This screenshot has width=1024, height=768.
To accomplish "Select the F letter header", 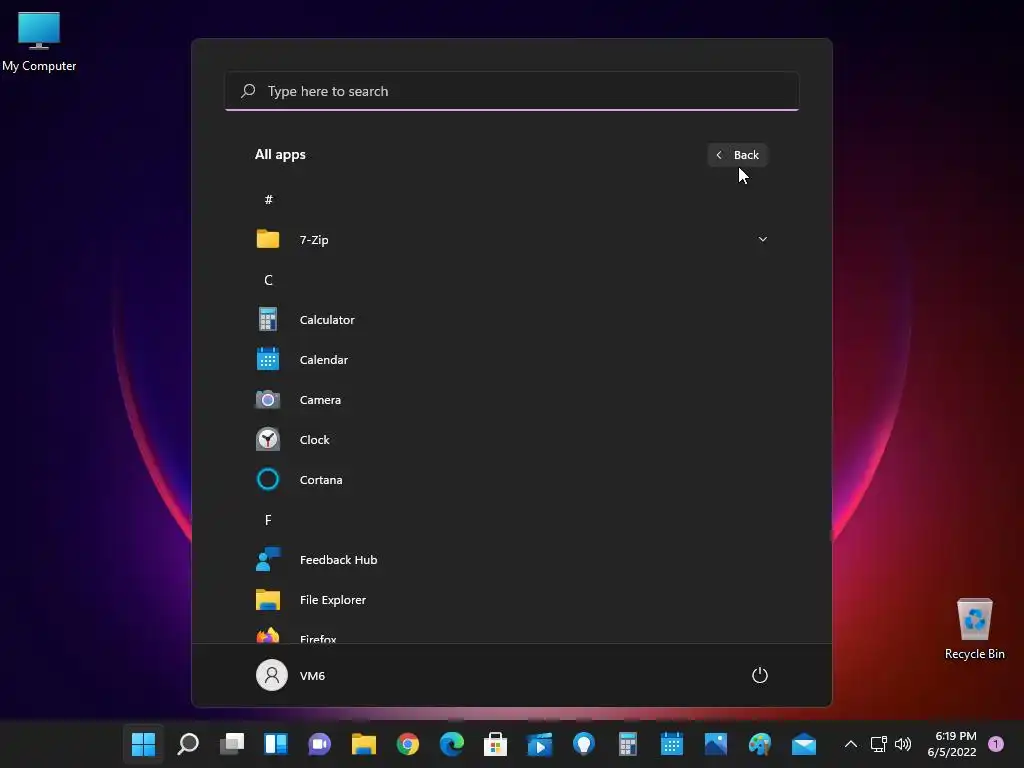I will click(268, 520).
